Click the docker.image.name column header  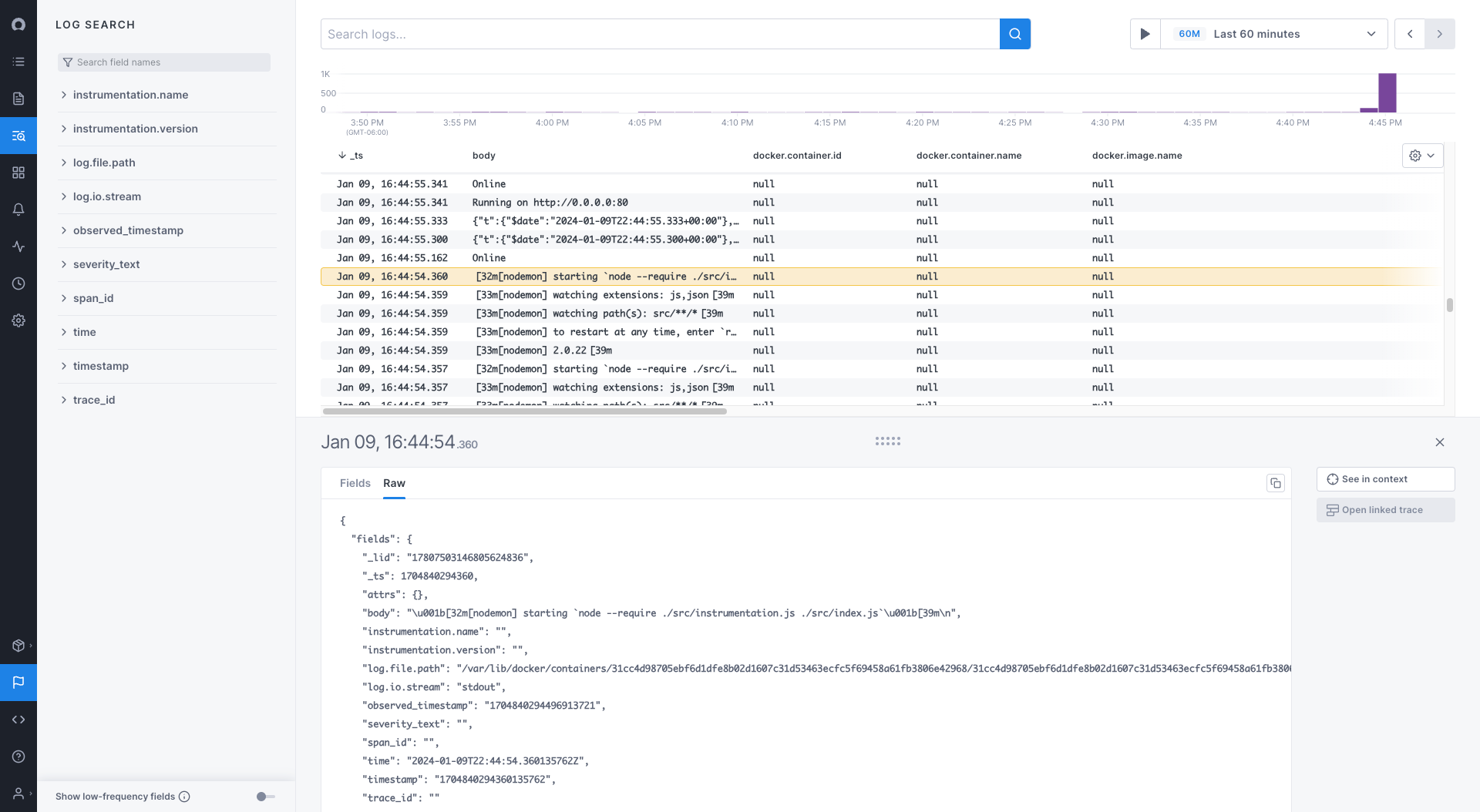point(1137,156)
